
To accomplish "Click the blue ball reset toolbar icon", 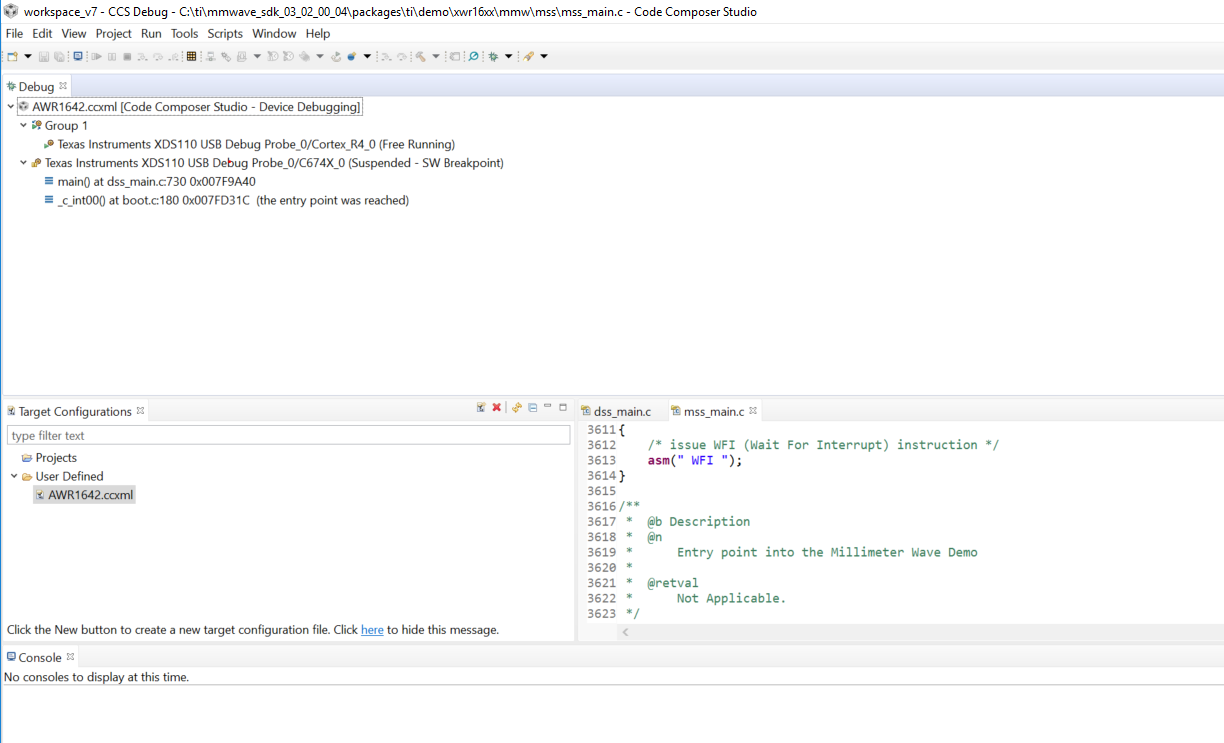I will (x=352, y=56).
